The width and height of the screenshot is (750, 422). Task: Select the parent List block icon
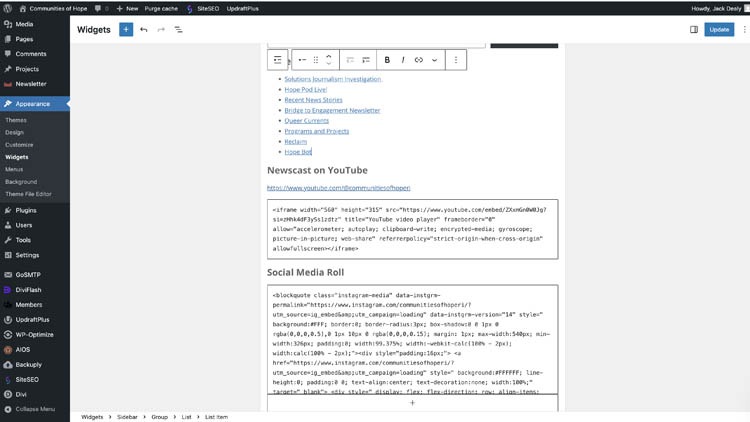click(x=277, y=60)
